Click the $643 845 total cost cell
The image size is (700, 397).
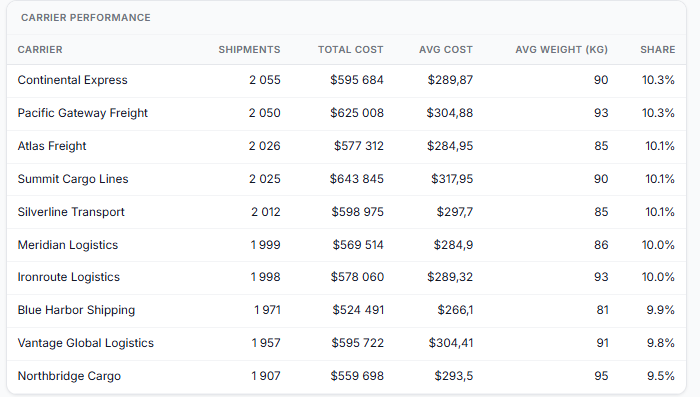coord(357,179)
